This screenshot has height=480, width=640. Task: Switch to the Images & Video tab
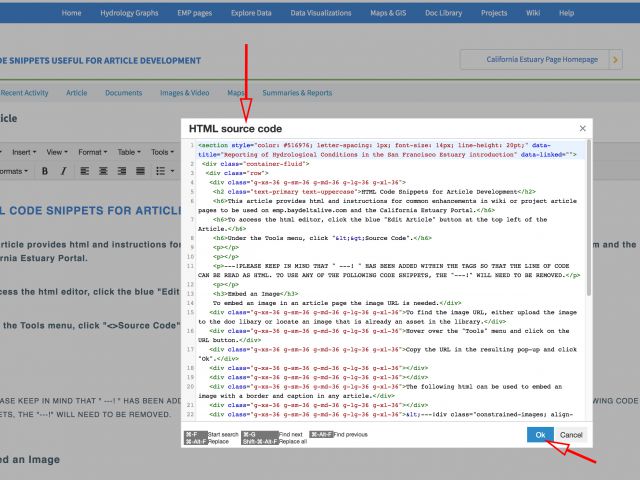184,93
